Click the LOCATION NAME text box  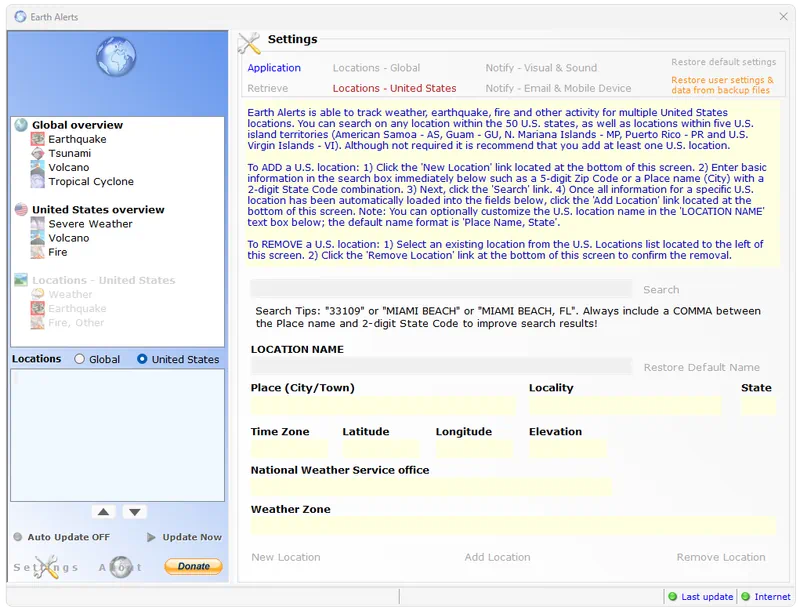441,366
